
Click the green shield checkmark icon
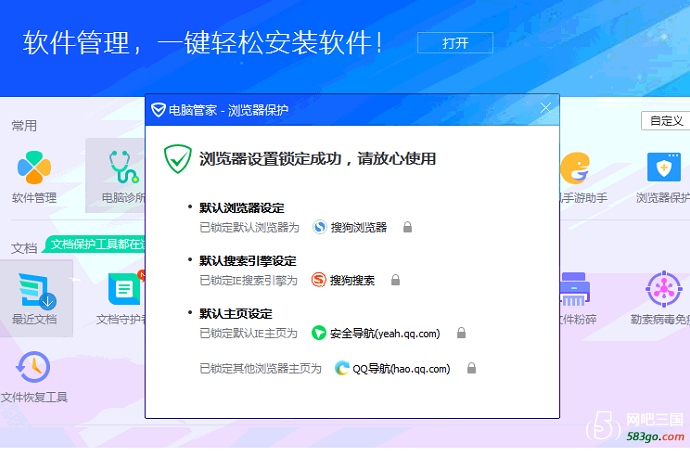point(178,159)
